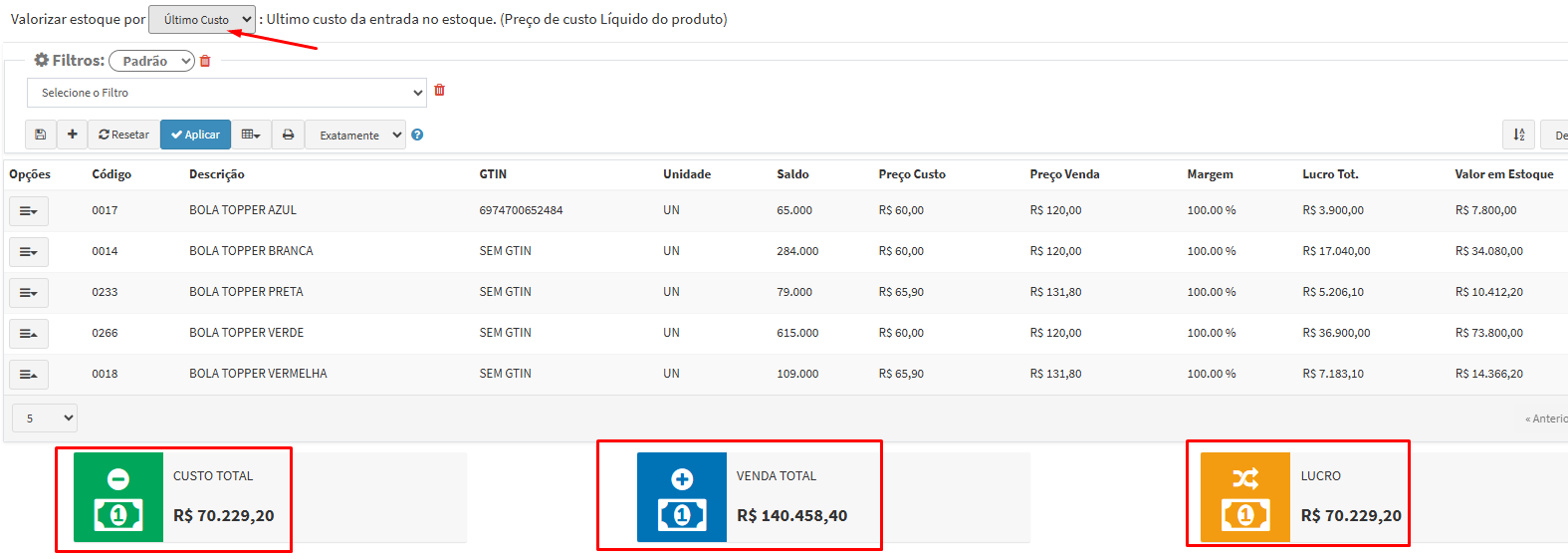Click the trash icon beside Selecione o Filtro
The image size is (1568, 559).
point(439,90)
